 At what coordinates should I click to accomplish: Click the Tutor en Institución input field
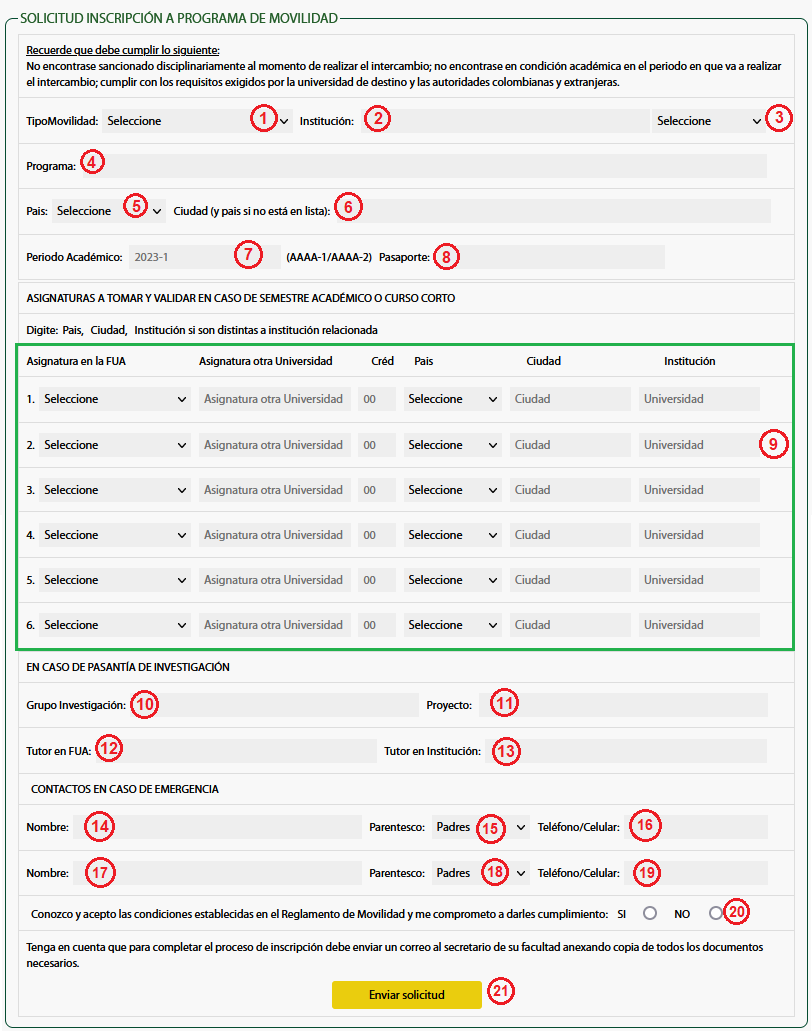point(626,751)
